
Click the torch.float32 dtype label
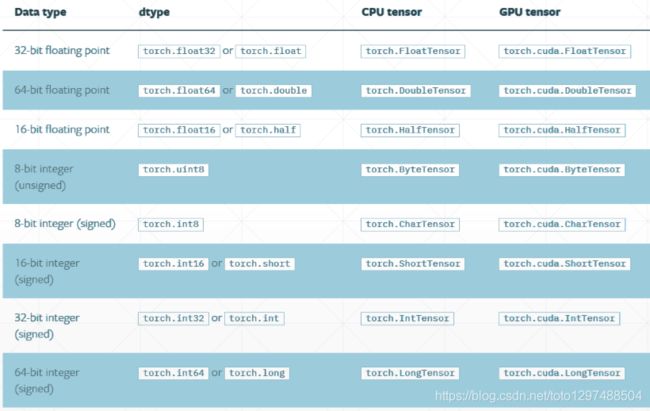pos(179,51)
